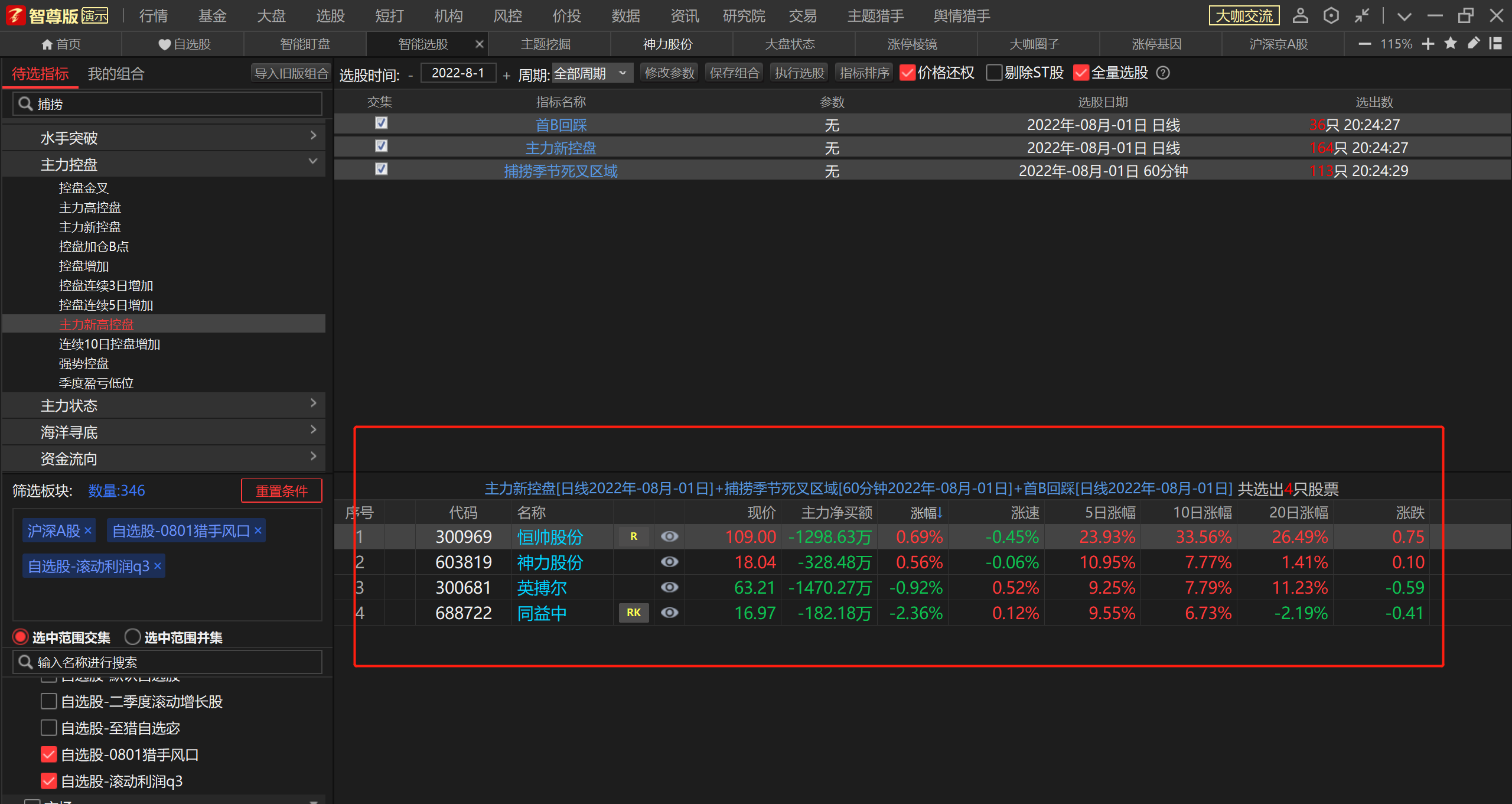Image resolution: width=1512 pixels, height=804 pixels.
Task: Toggle the eye icon for 英搏尔
Action: tap(669, 587)
